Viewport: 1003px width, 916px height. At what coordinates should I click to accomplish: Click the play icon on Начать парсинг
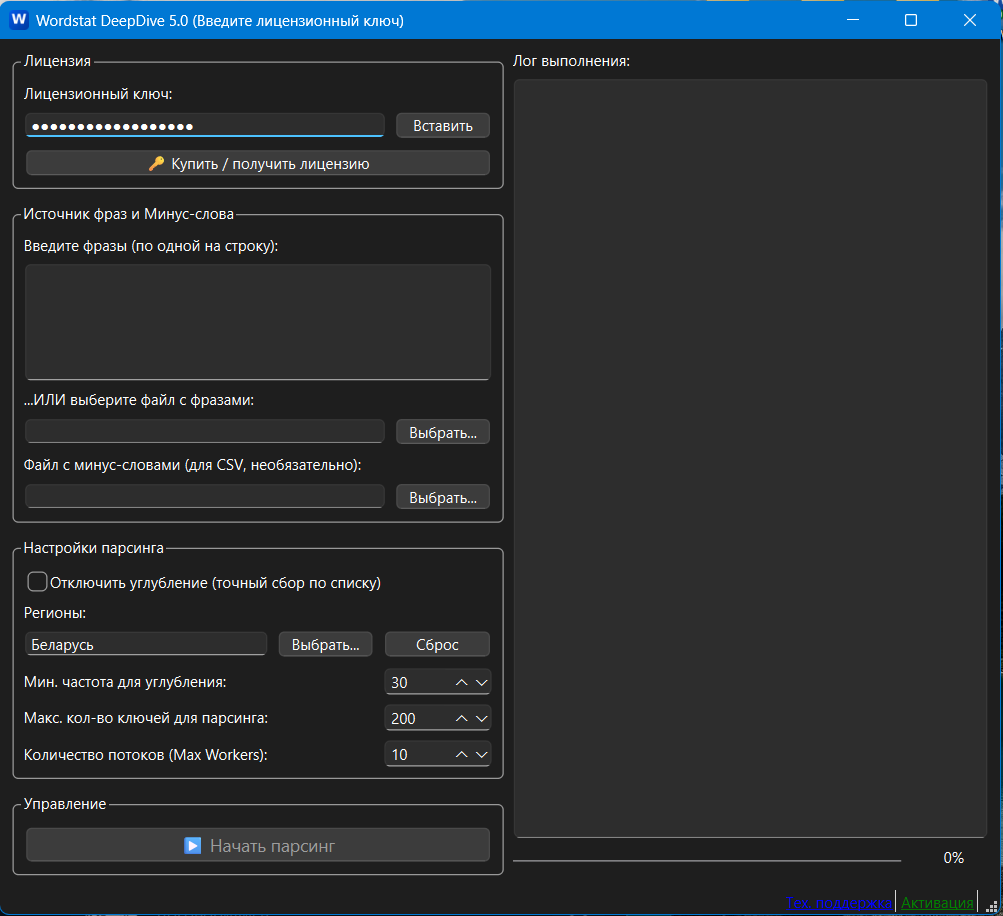[193, 846]
